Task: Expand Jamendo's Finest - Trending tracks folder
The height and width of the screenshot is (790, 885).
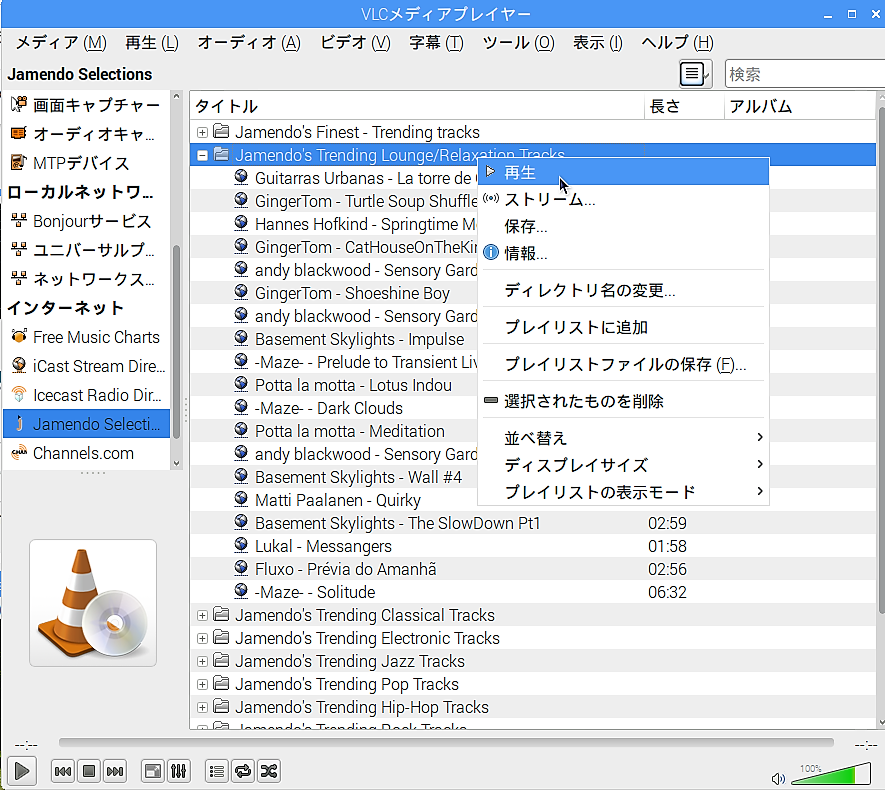Action: [202, 132]
